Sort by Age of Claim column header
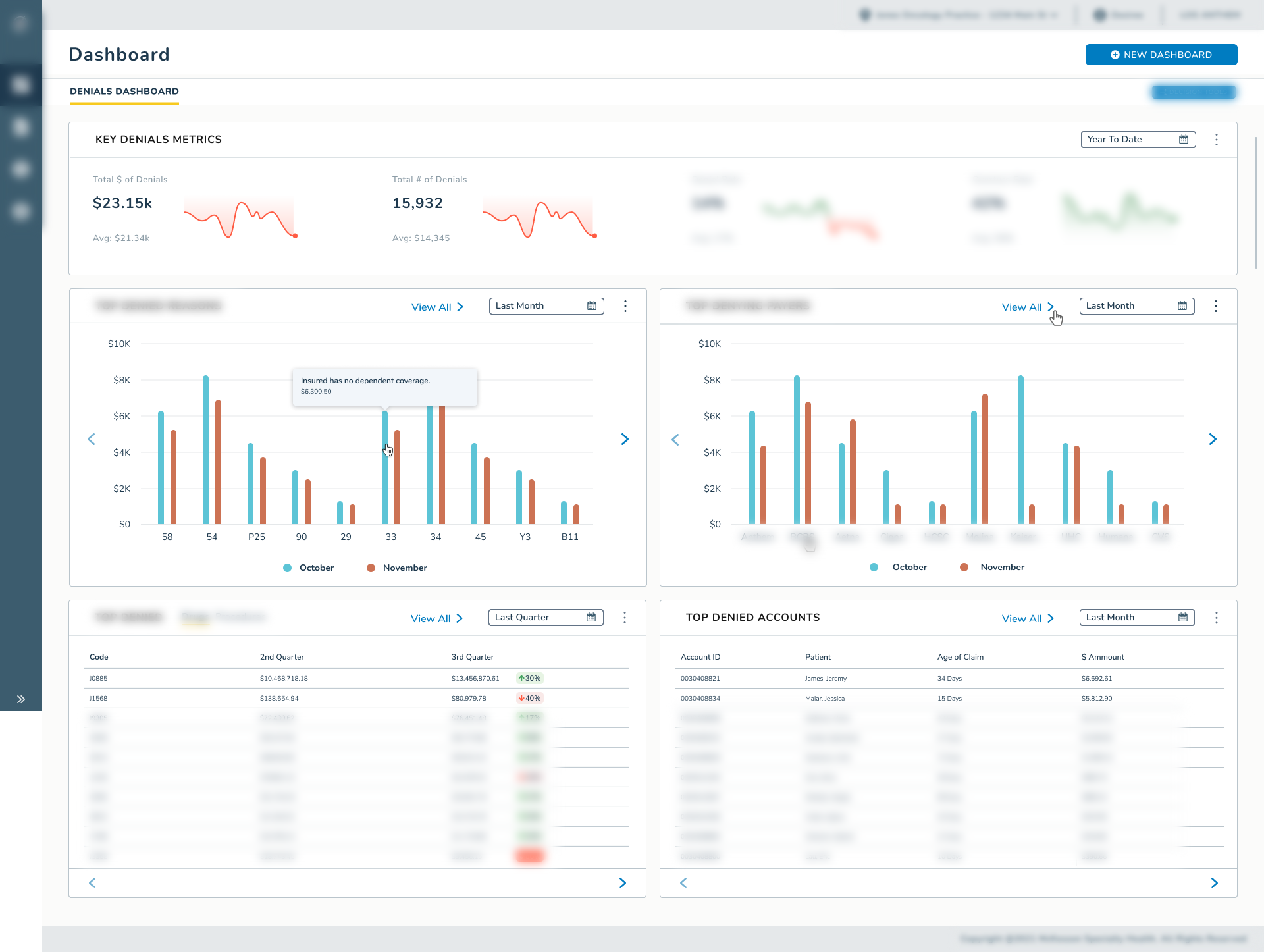Screen dimensions: 1264x952 tap(961, 657)
